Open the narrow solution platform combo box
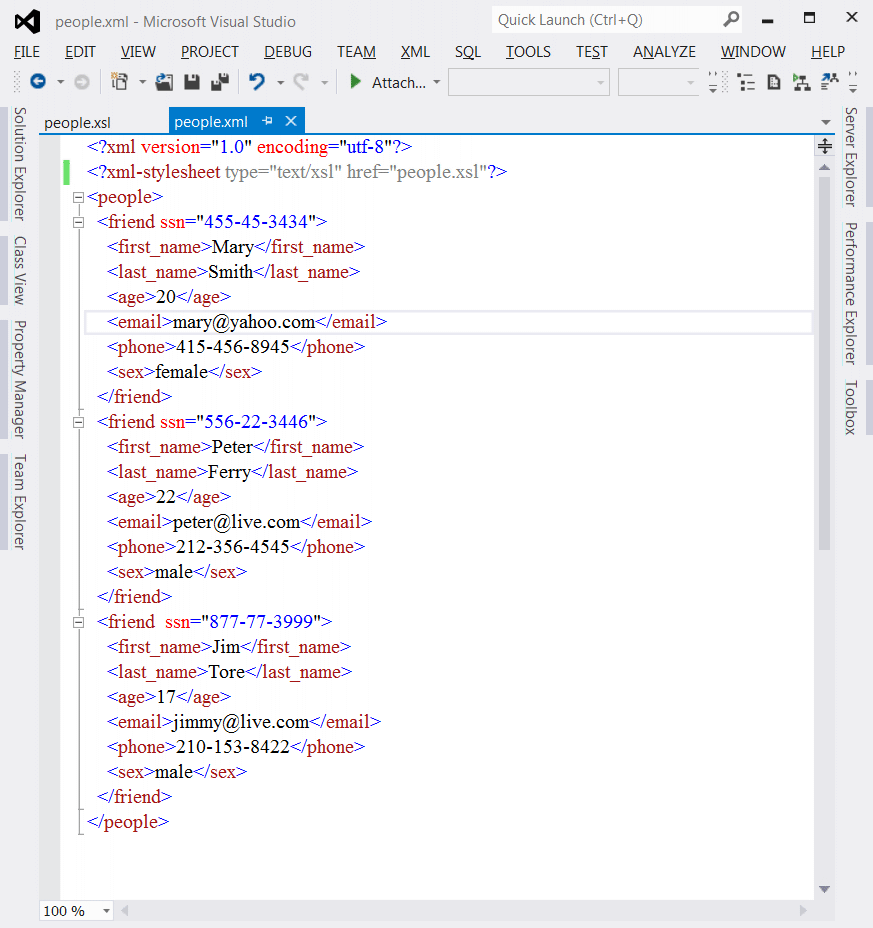The width and height of the screenshot is (873, 928). click(658, 82)
